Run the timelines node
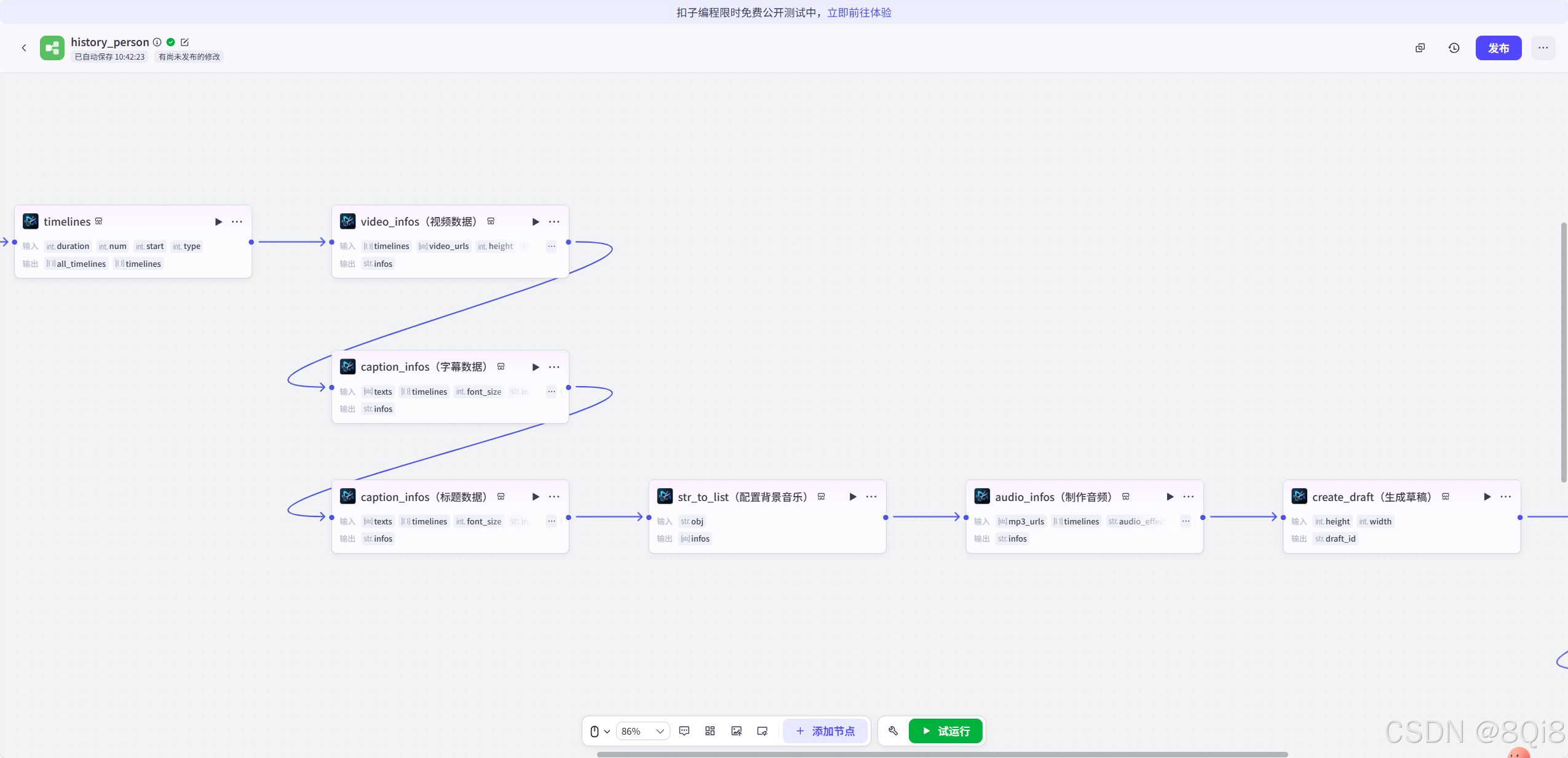 (x=218, y=222)
